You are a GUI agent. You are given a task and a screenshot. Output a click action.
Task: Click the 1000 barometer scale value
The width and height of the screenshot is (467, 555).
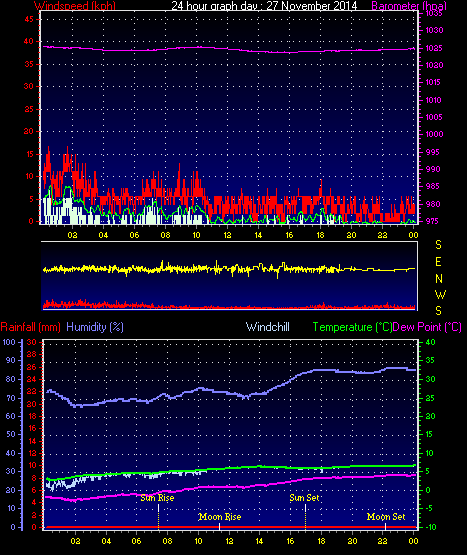click(434, 134)
